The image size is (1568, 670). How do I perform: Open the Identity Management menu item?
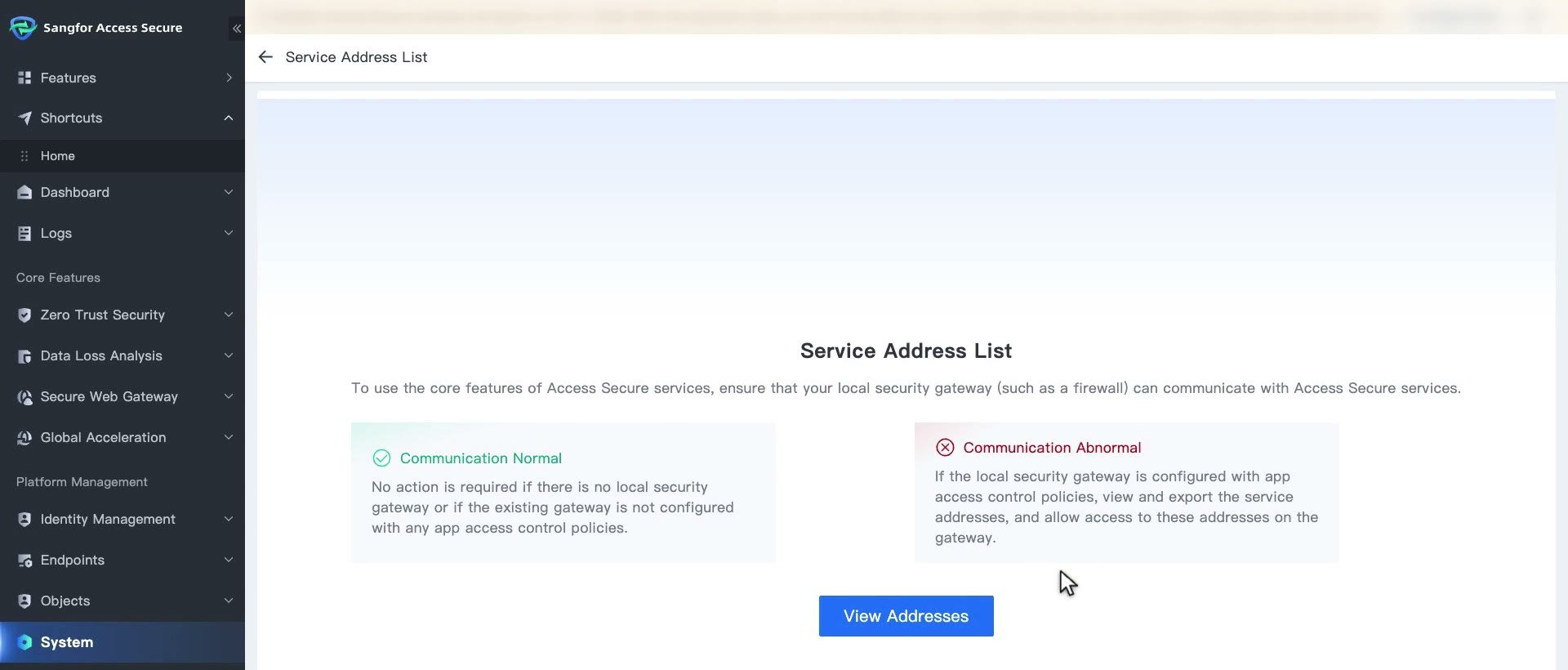122,519
